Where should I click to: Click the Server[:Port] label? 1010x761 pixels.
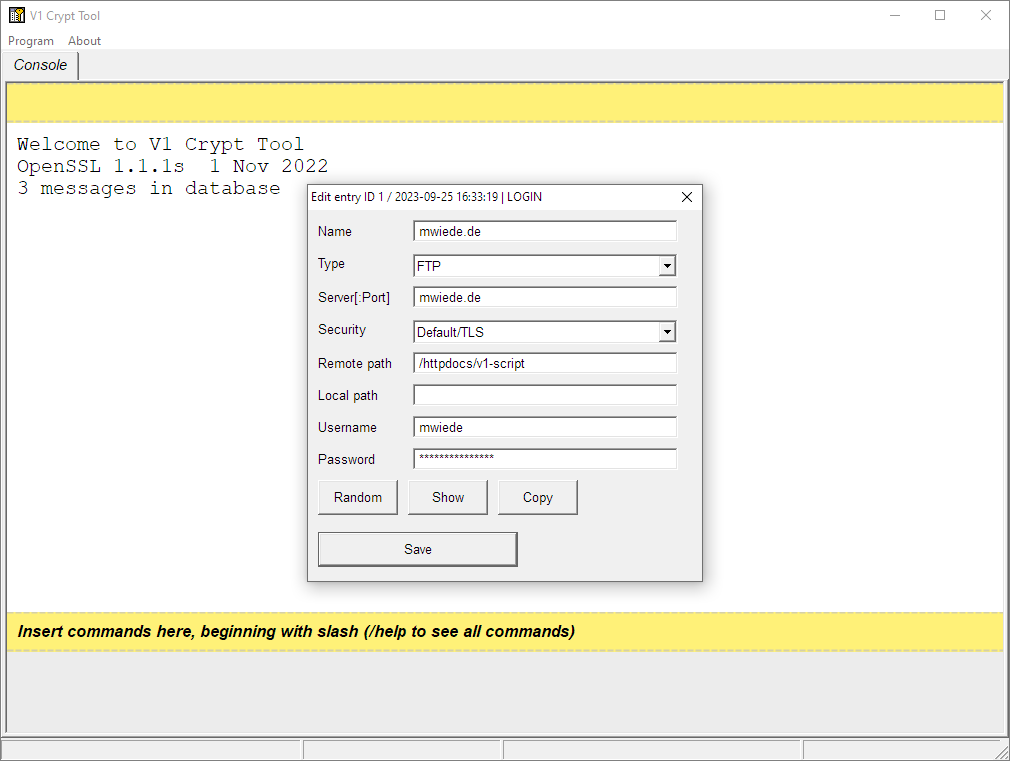click(x=354, y=298)
